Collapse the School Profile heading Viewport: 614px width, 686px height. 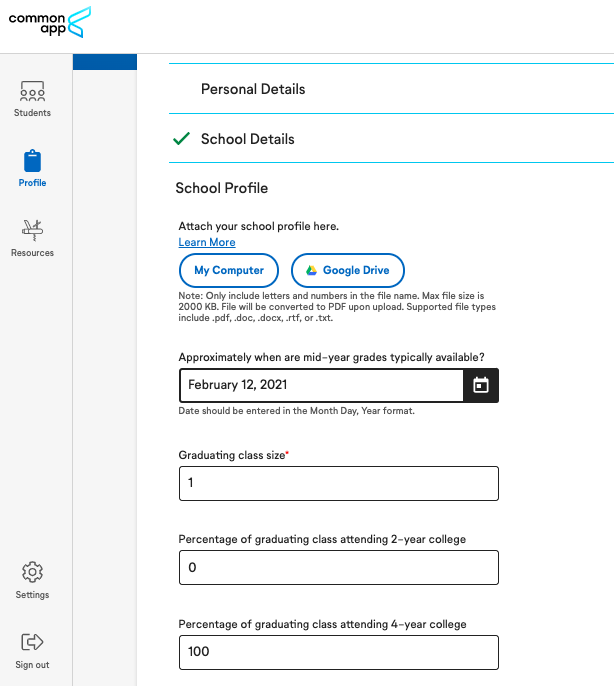pyautogui.click(x=221, y=188)
